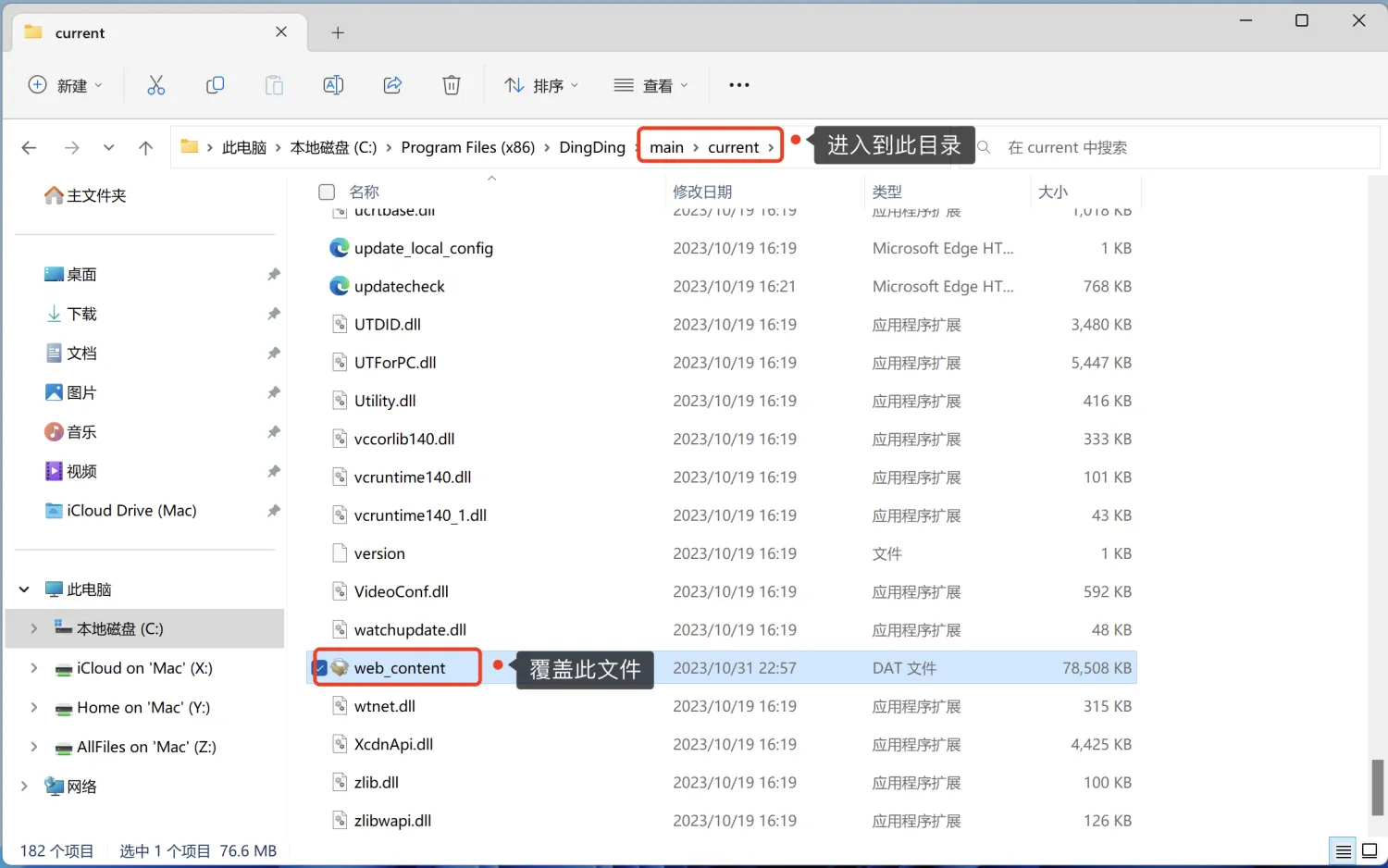
Task: Click the vertical scrollbar thumb
Action: tap(1378, 787)
